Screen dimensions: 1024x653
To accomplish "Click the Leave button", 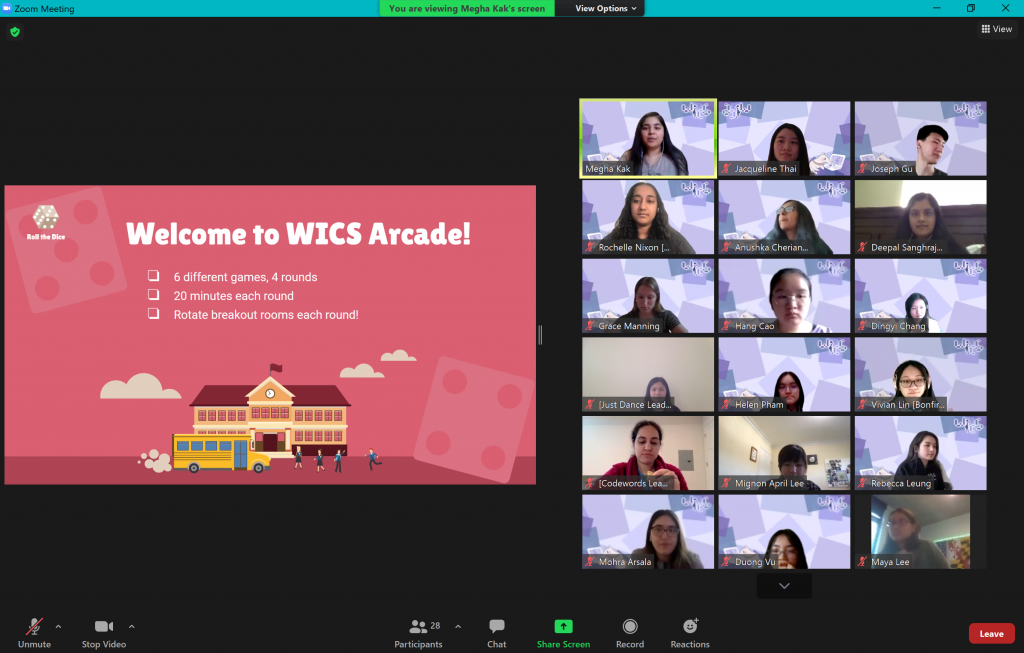I will pos(991,633).
